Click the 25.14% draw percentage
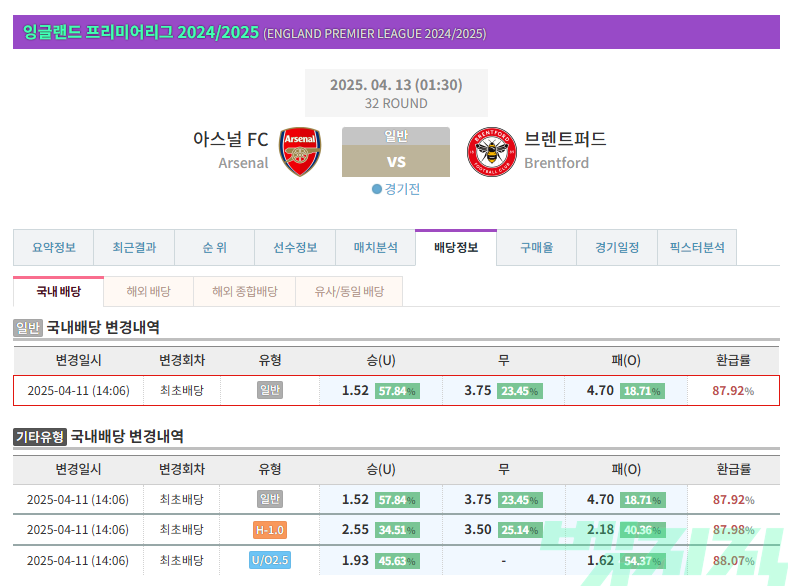Image resolution: width=788 pixels, height=586 pixels. point(520,530)
